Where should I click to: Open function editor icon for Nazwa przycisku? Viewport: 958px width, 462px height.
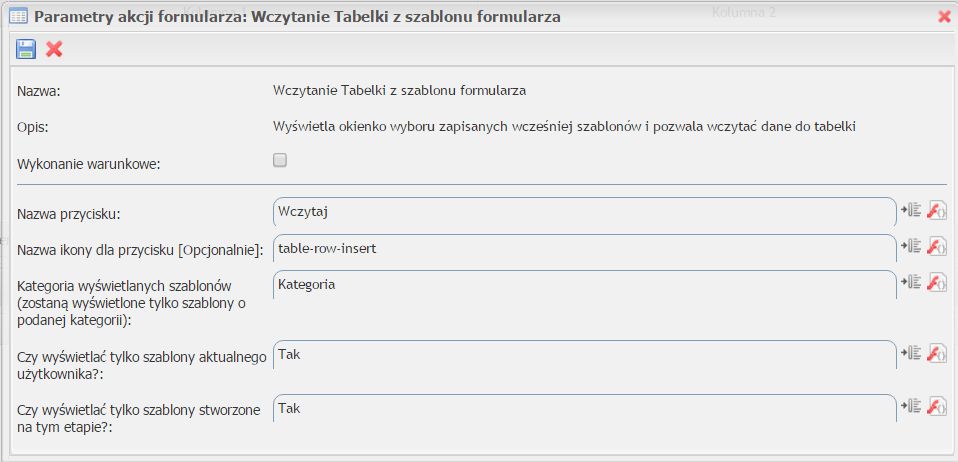(x=937, y=210)
